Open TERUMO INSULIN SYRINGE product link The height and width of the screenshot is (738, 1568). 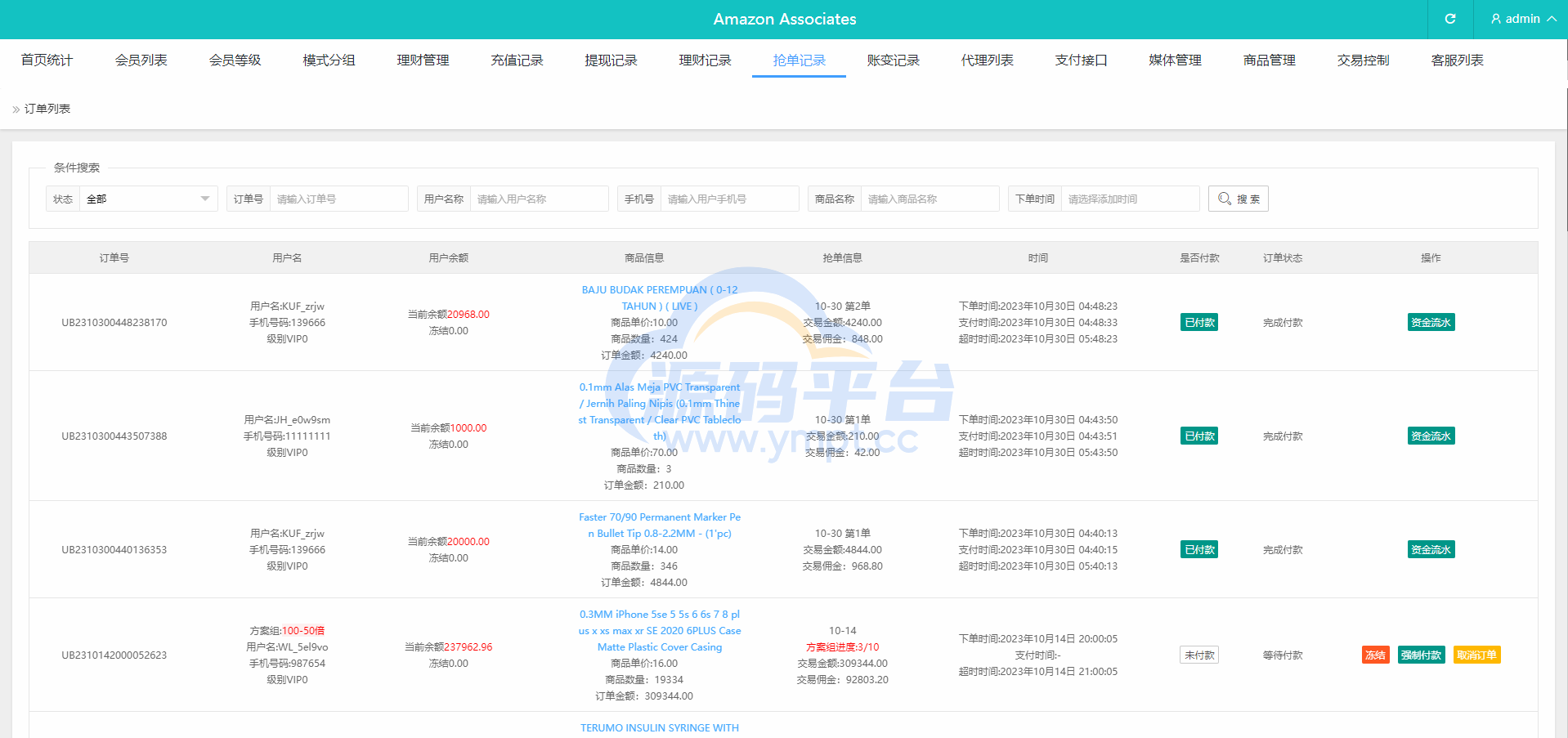click(660, 727)
